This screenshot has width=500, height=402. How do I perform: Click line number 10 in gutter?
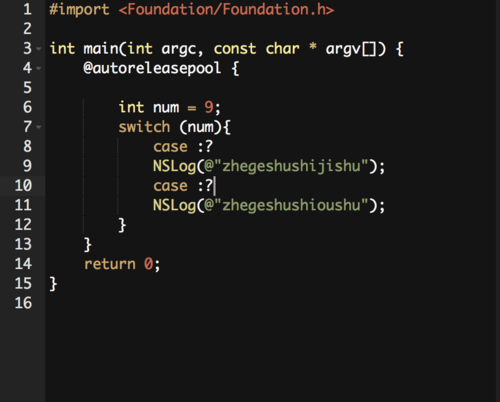coord(23,185)
